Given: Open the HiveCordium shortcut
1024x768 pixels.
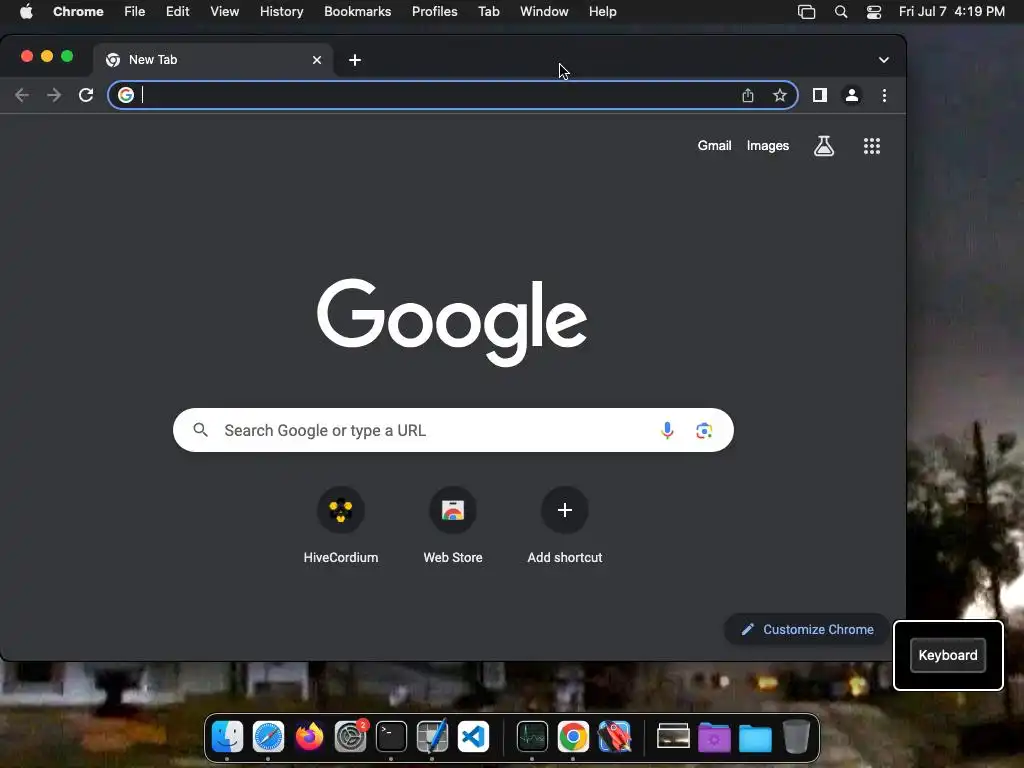Looking at the screenshot, I should pyautogui.click(x=340, y=526).
